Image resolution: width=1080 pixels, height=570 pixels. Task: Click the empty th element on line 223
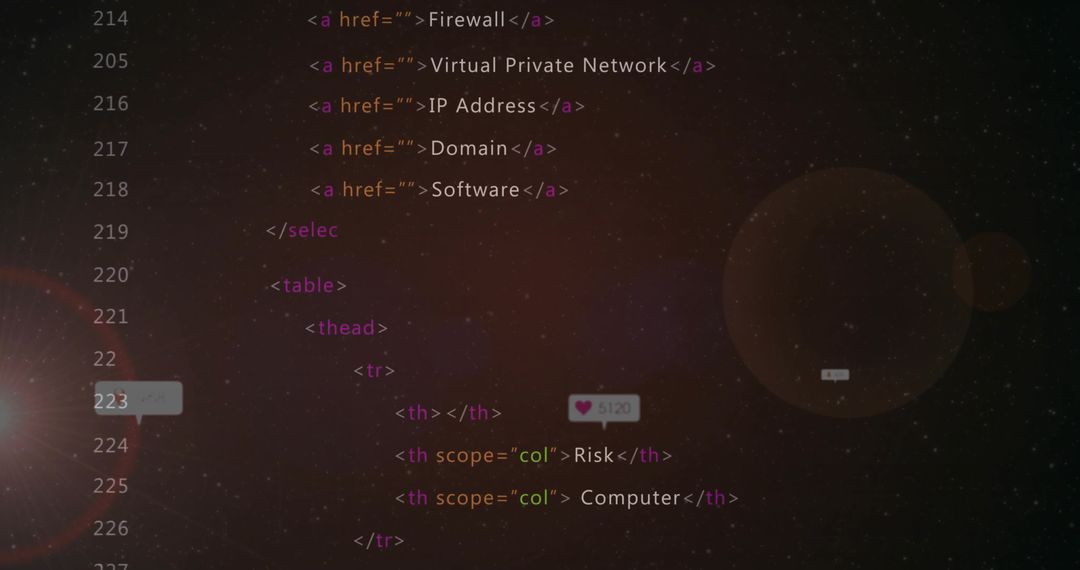(448, 412)
